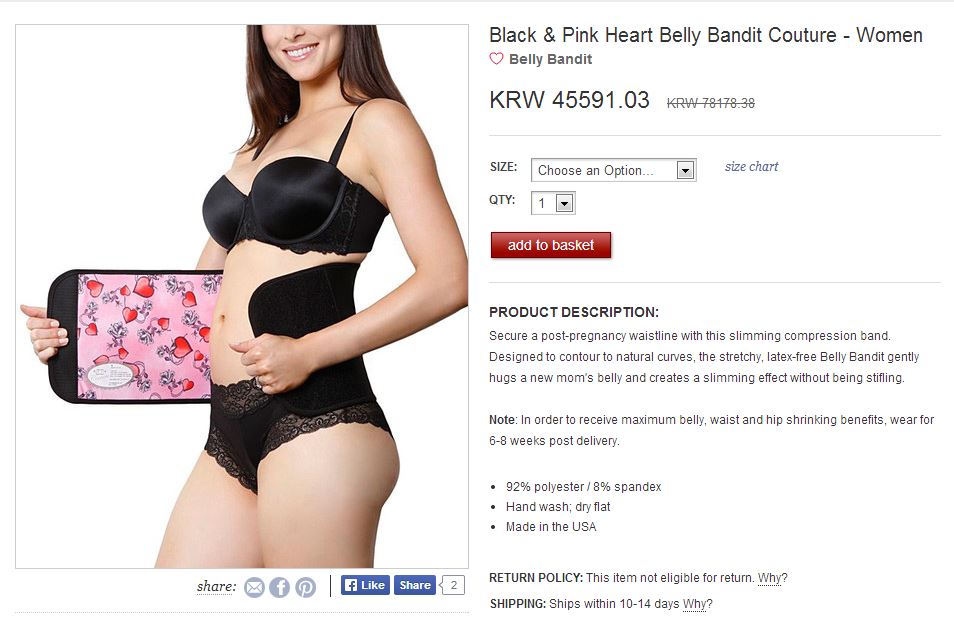This screenshot has height=619, width=954.
Task: Open the Size 'Choose an Option' dropdown
Action: [x=613, y=170]
